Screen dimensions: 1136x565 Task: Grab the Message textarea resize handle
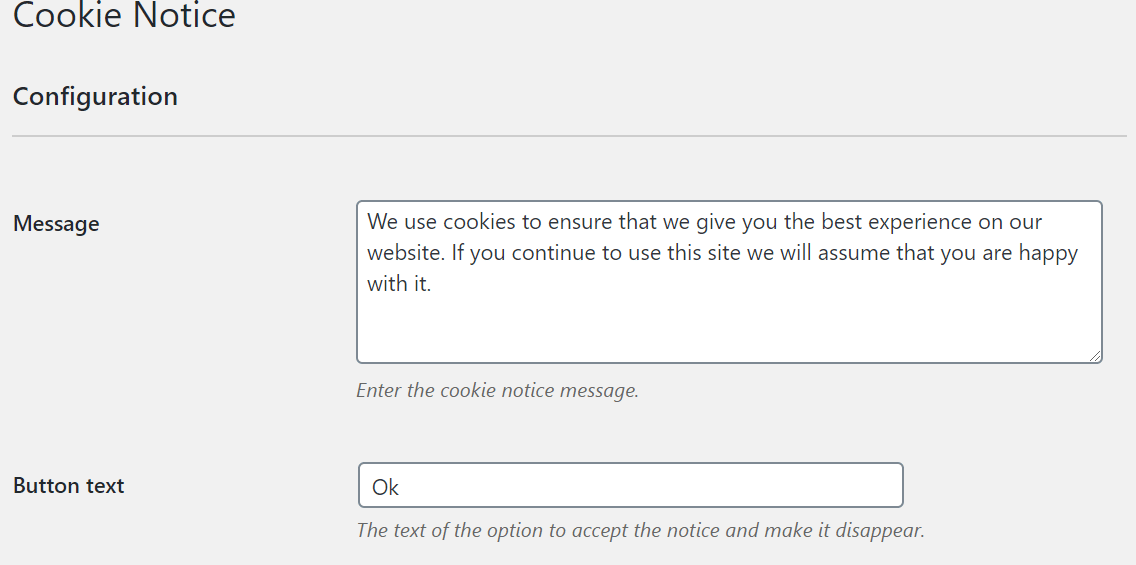1096,356
